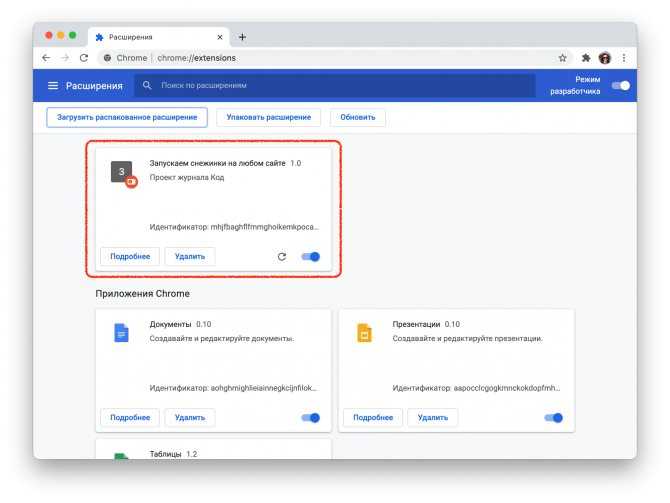This screenshot has height=503, width=670.
Task: Click the search magnifier icon
Action: click(147, 85)
